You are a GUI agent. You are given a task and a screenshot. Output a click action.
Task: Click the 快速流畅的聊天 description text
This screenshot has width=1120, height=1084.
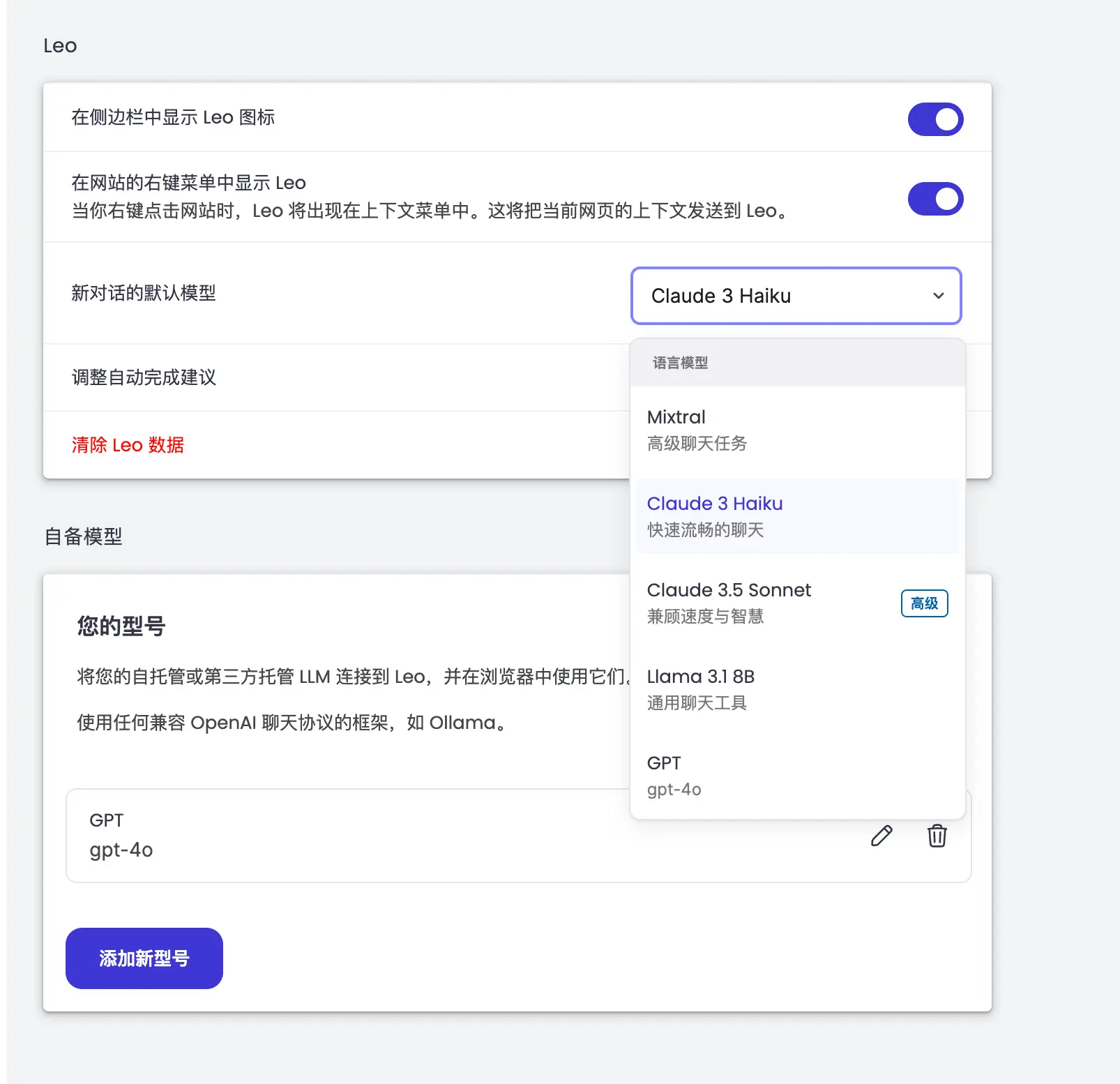coord(705,530)
